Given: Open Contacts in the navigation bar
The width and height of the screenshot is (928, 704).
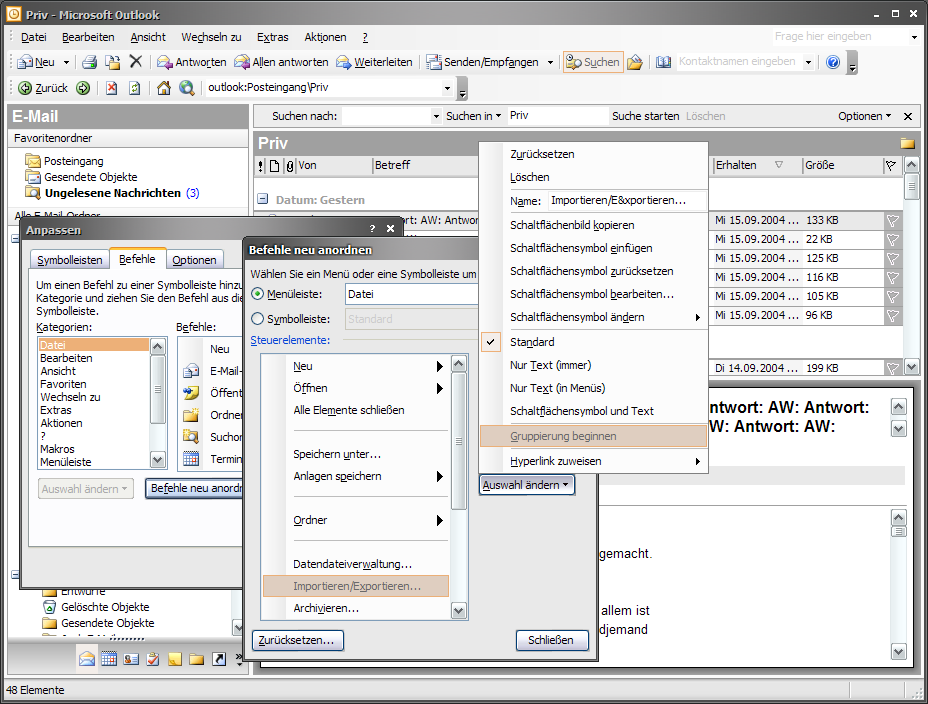Looking at the screenshot, I should pos(131,658).
